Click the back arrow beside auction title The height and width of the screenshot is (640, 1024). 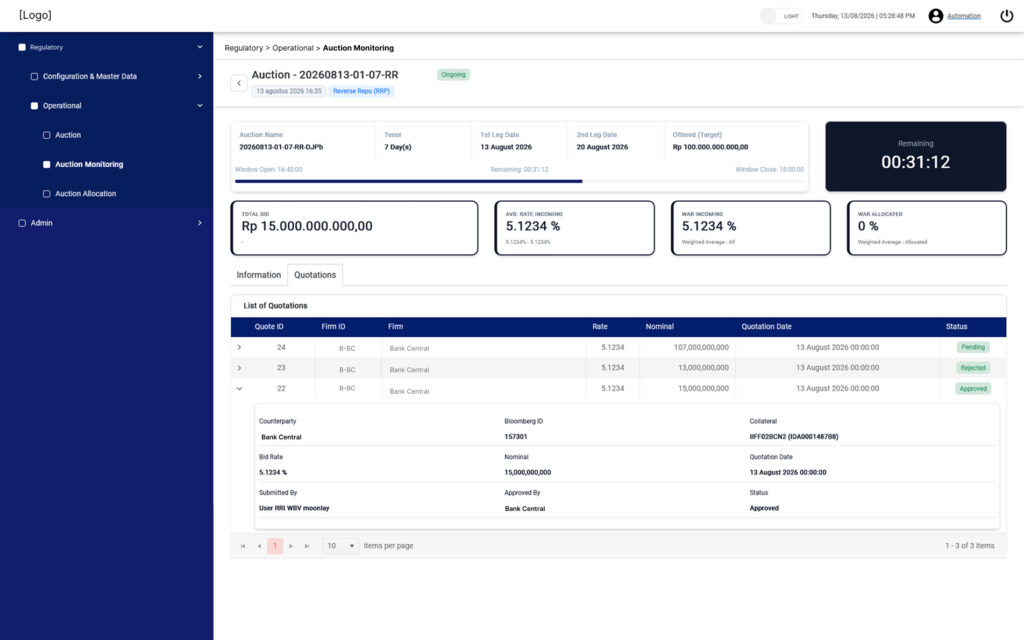(239, 83)
